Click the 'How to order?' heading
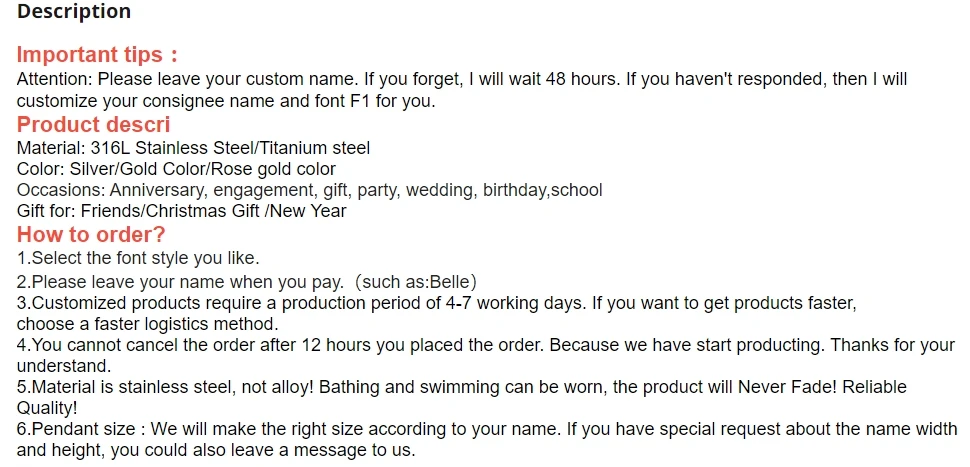Screen dimensions: 970x467 91,234
